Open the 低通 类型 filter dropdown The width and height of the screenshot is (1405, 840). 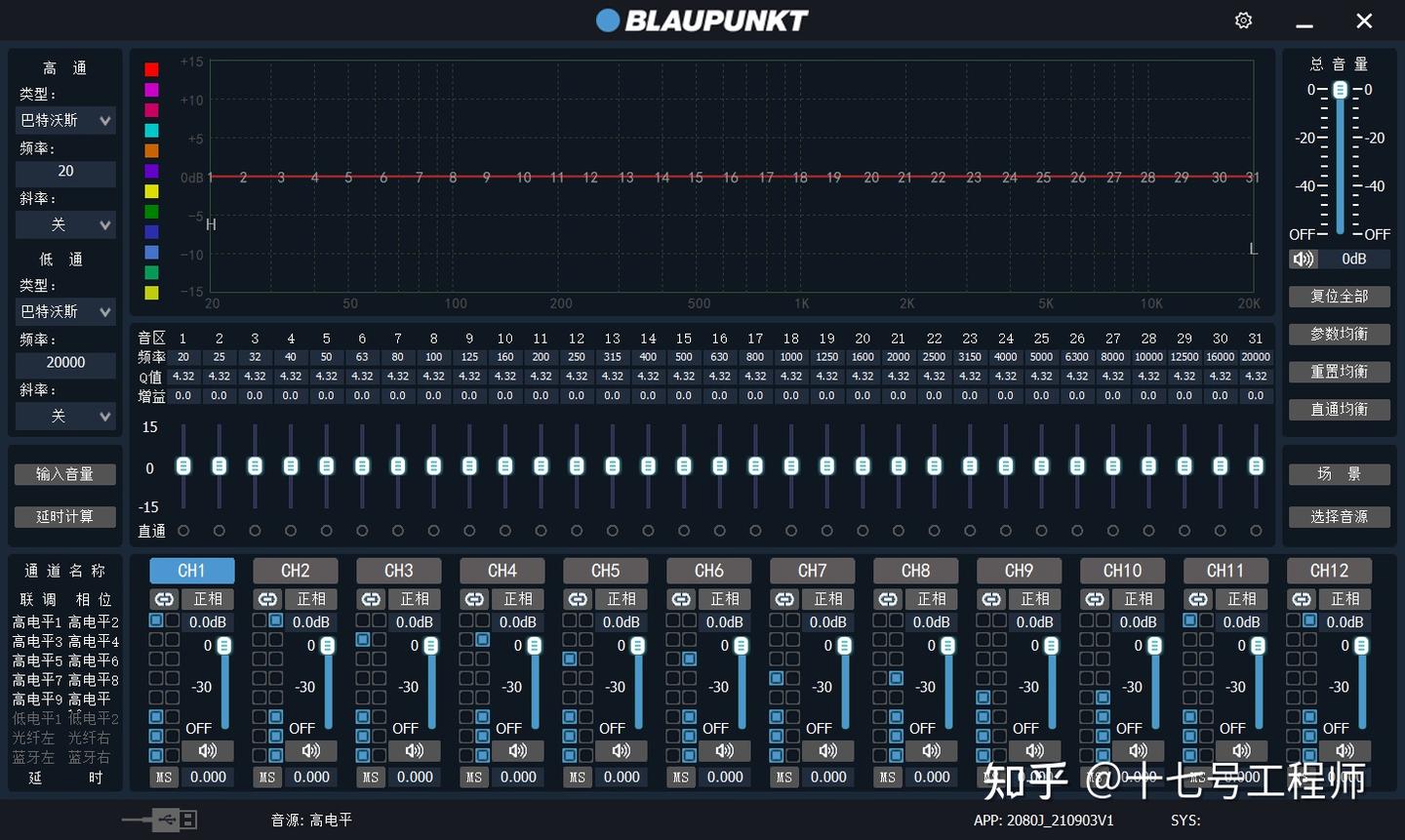coord(64,311)
